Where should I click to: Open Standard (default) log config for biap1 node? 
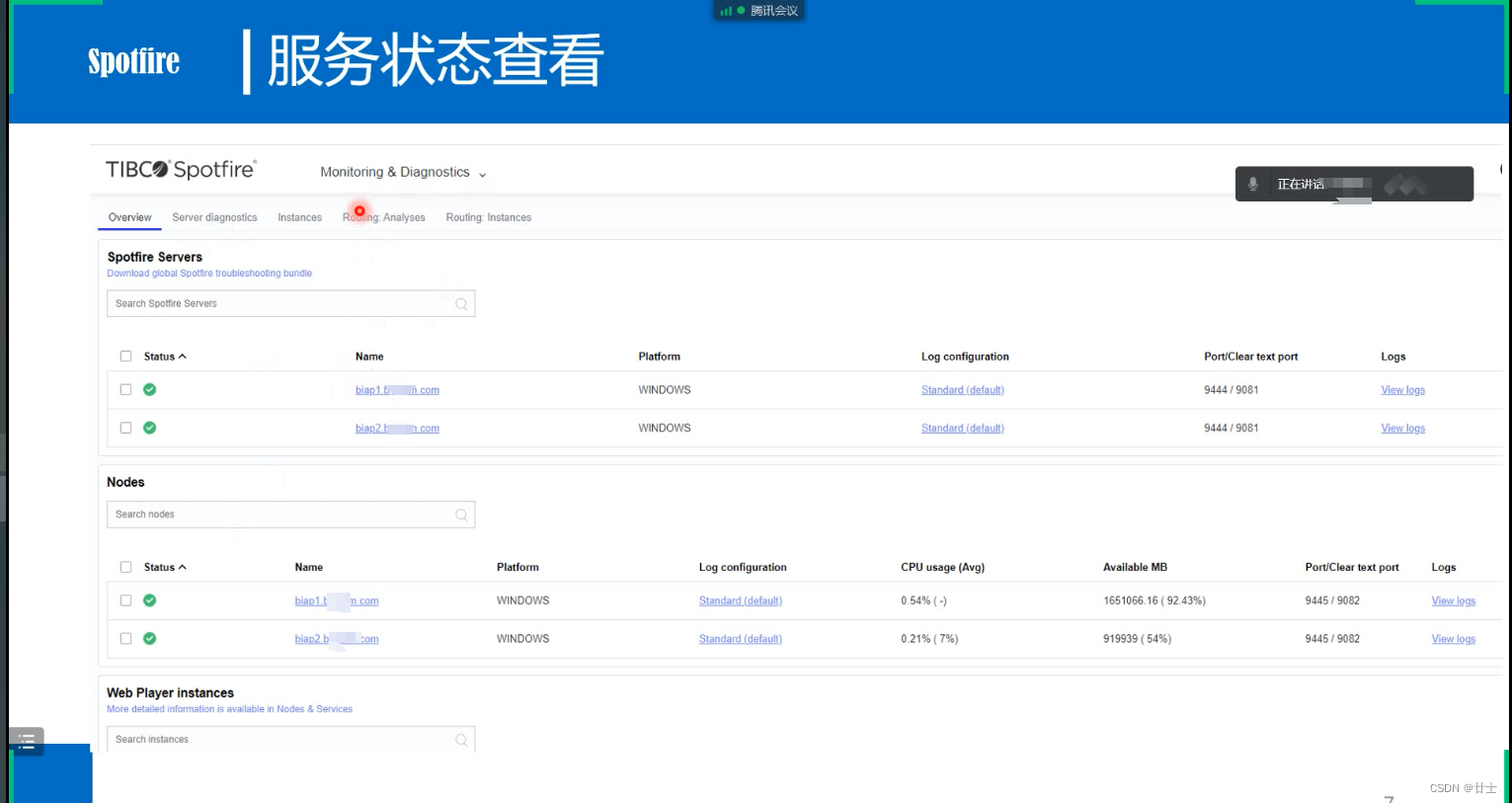[741, 601]
